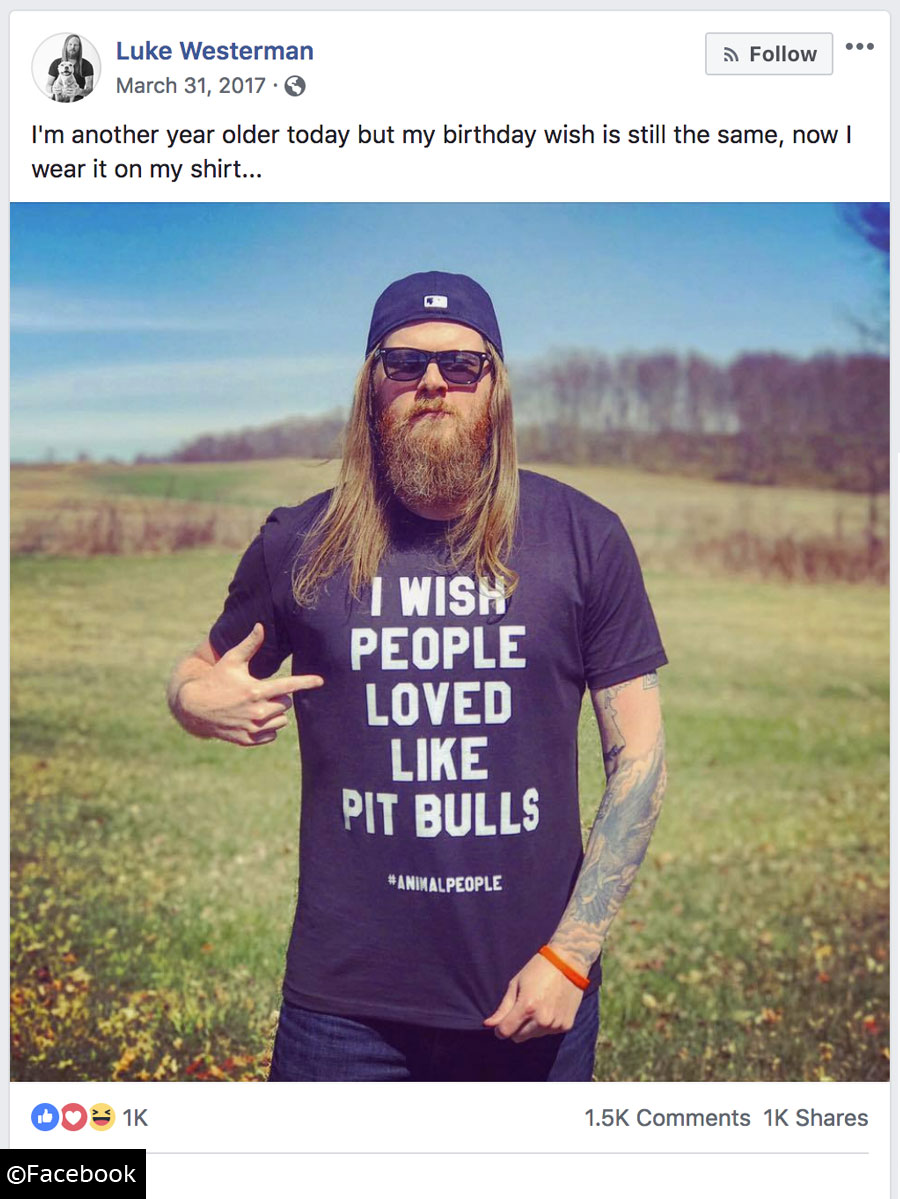The width and height of the screenshot is (900, 1199).
Task: Open the 1.5K Comments link
Action: pos(667,1118)
